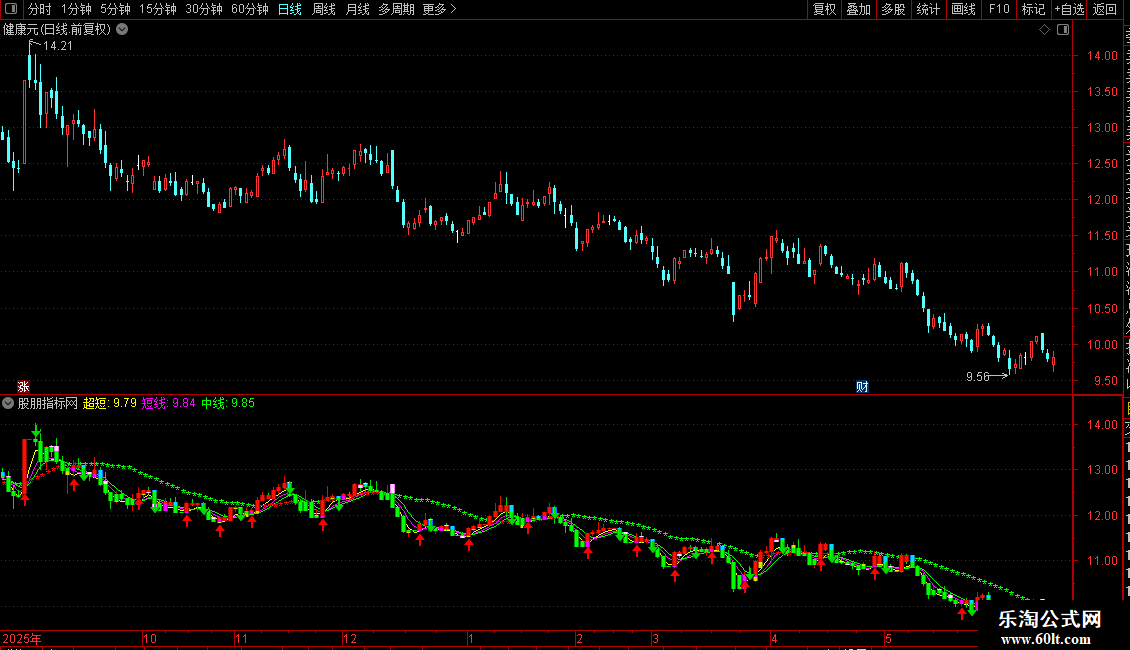The height and width of the screenshot is (650, 1130).
Task: Open F10 company information
Action: 999,9
